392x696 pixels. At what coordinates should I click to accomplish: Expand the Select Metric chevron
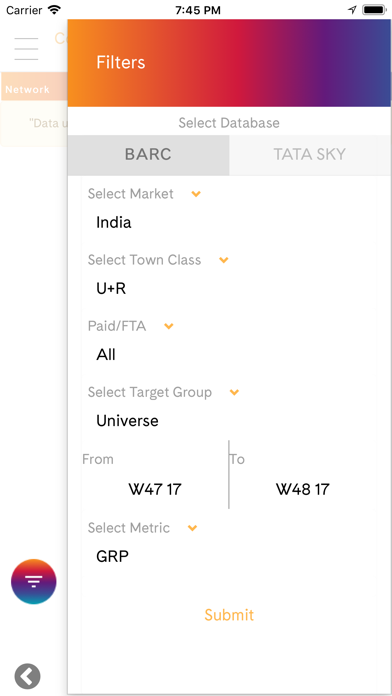pos(192,528)
